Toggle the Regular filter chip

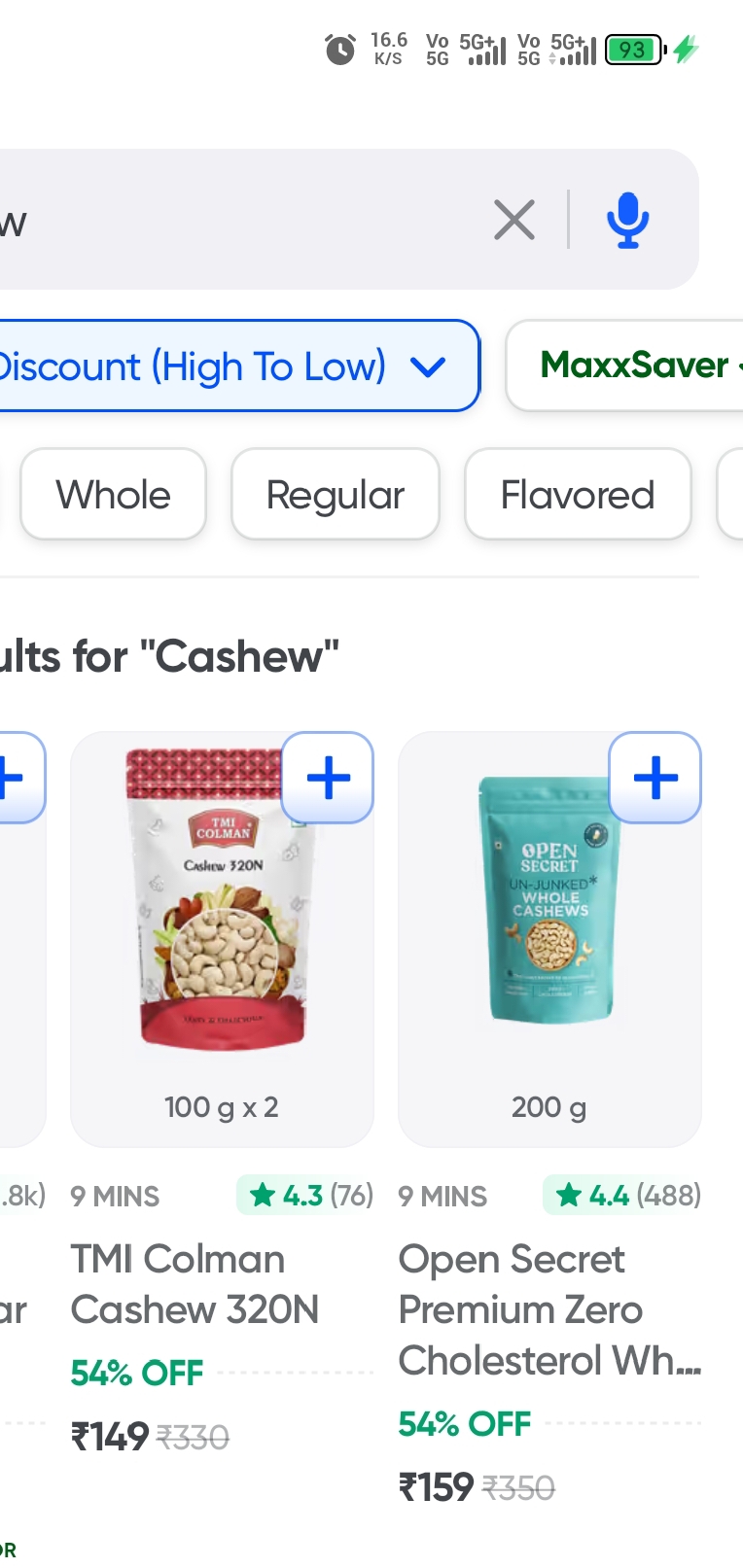[x=336, y=495]
